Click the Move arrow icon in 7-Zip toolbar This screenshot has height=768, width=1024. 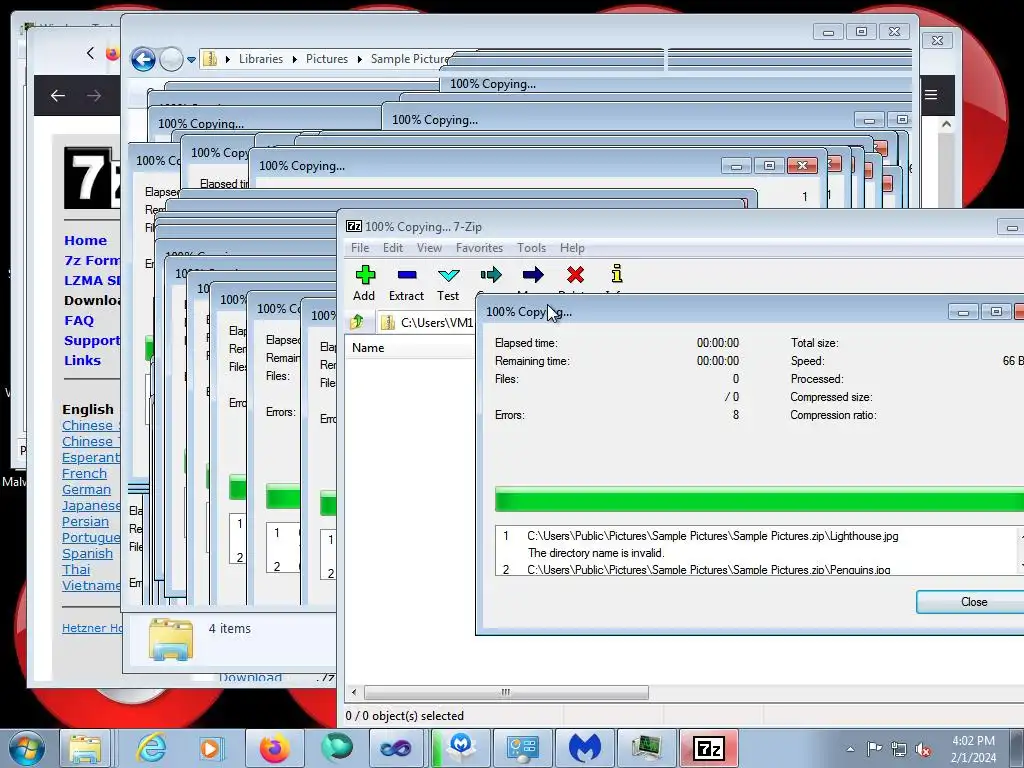tap(533, 275)
